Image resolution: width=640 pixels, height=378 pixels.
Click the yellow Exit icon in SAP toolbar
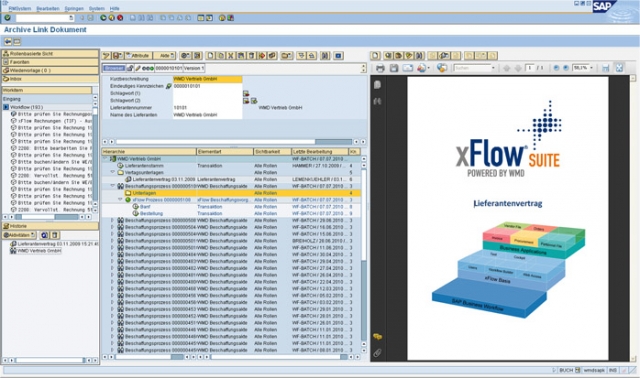(111, 18)
